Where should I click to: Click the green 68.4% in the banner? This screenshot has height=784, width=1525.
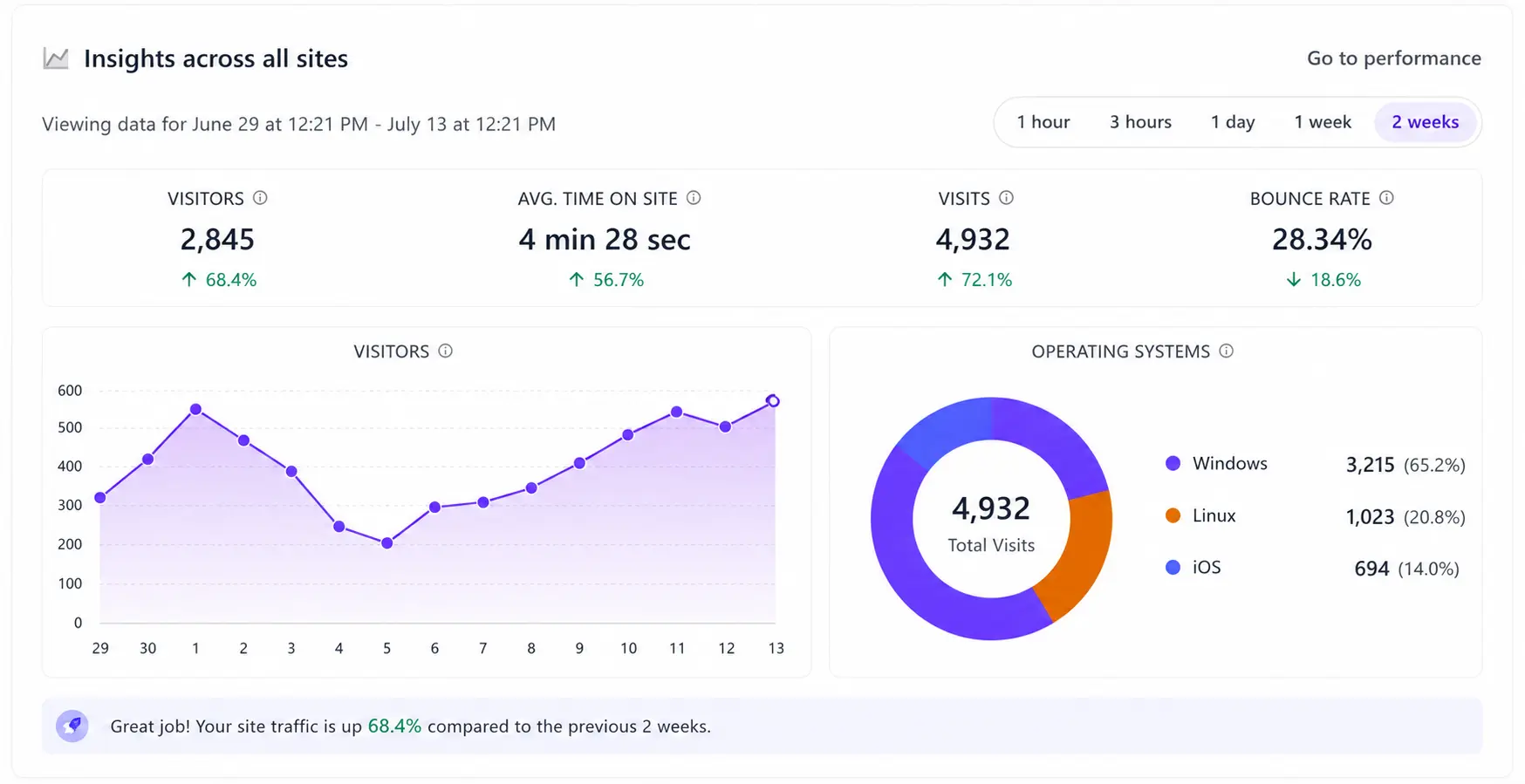click(x=394, y=726)
